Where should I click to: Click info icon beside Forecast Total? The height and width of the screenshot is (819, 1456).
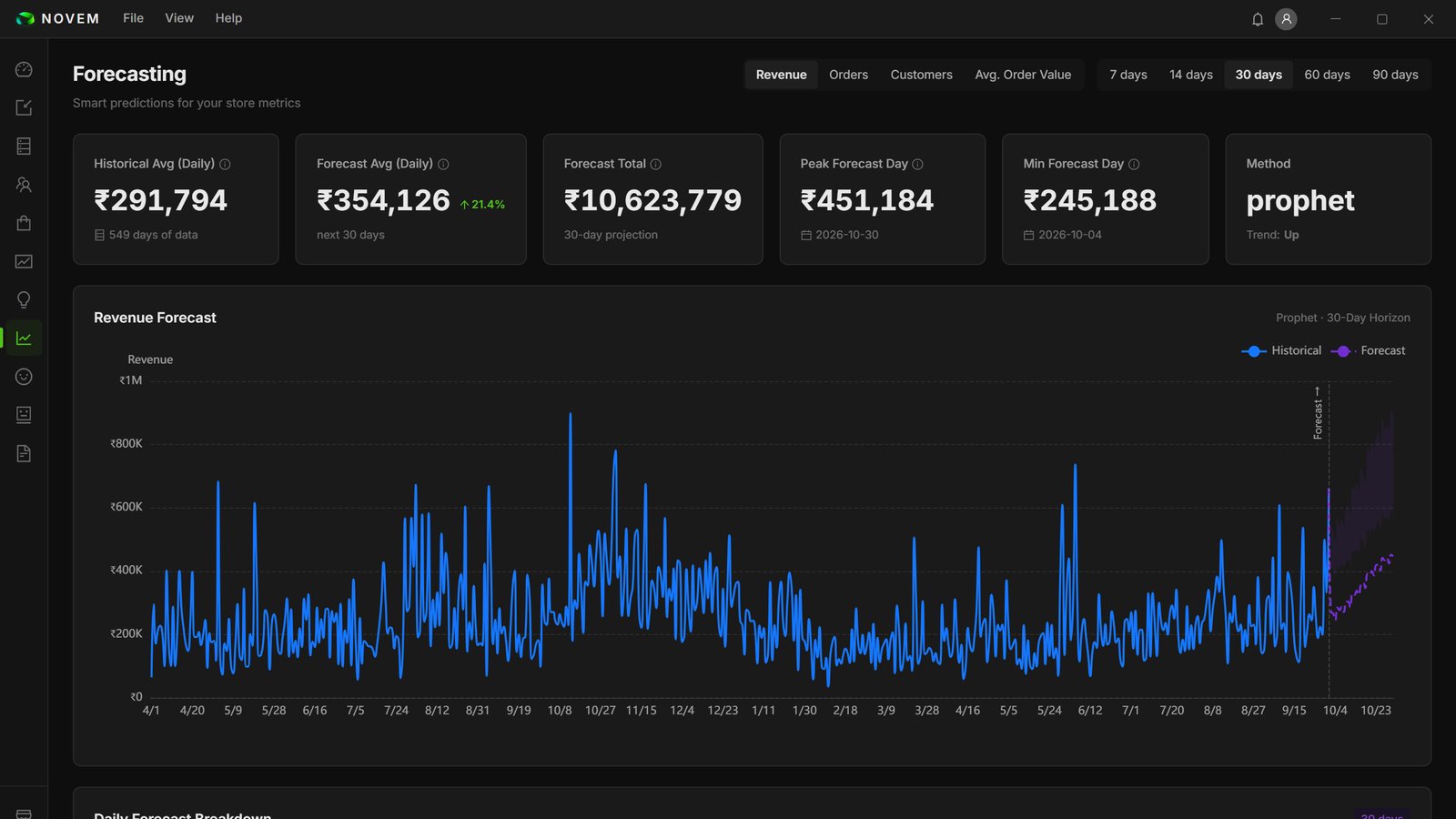(x=656, y=165)
